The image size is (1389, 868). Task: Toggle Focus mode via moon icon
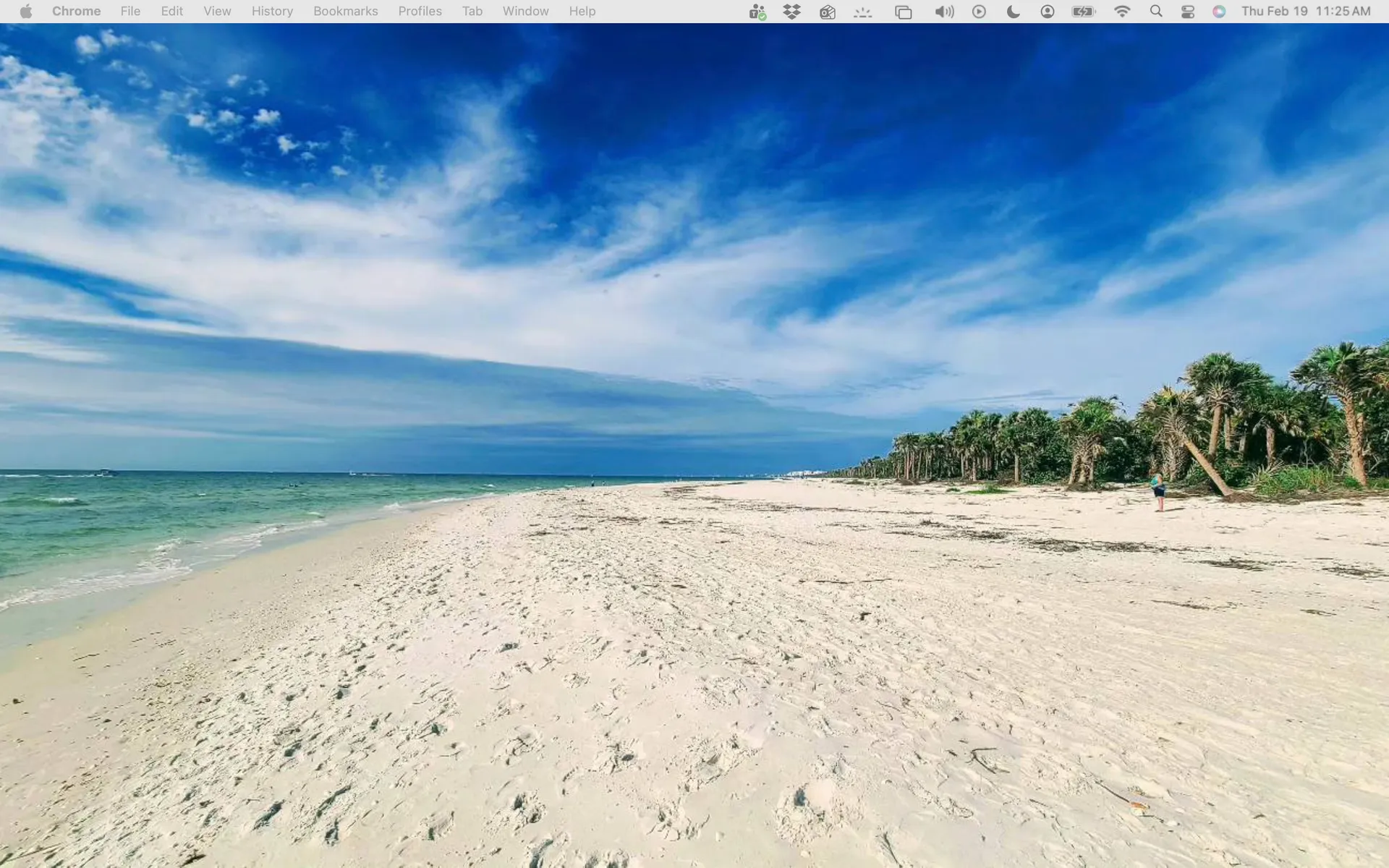click(1013, 12)
